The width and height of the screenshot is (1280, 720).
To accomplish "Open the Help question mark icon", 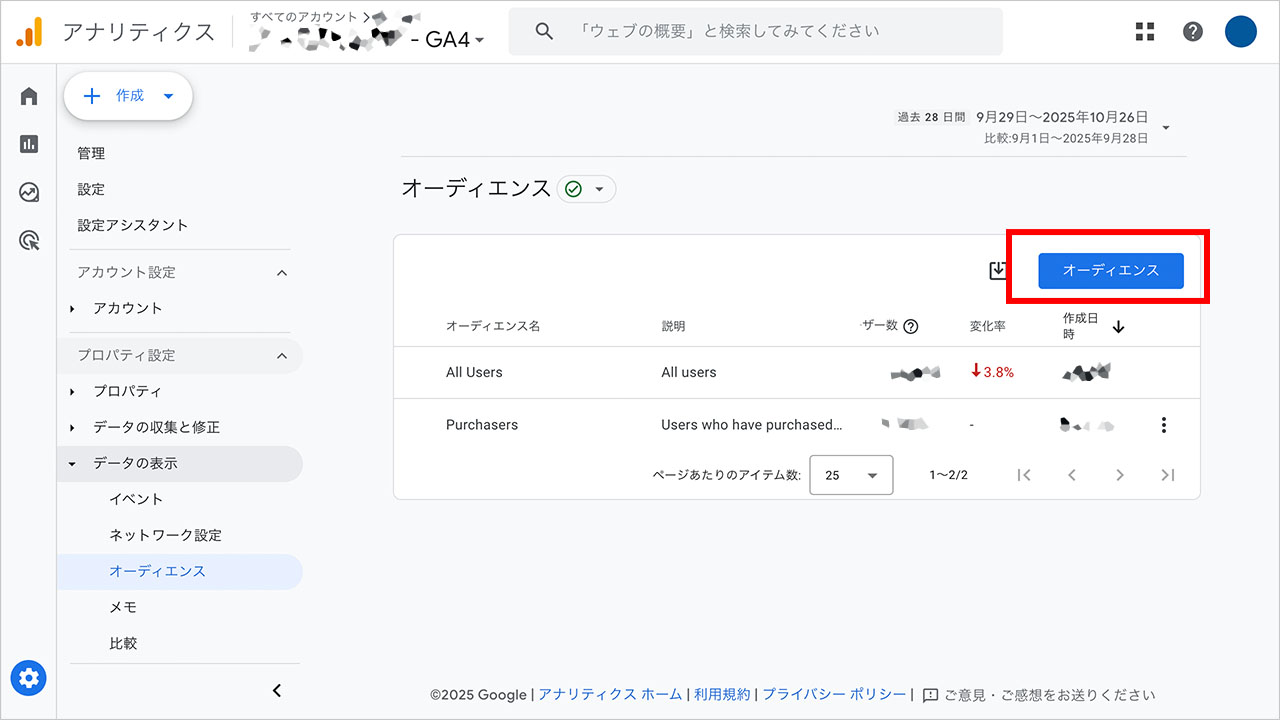I will point(1193,31).
